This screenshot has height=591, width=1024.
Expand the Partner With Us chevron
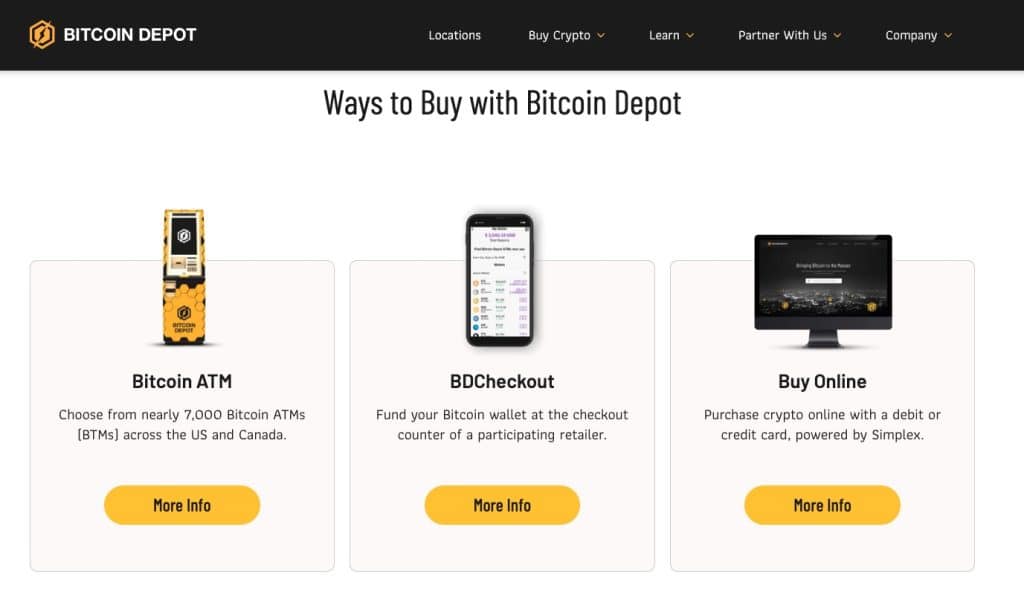point(837,35)
